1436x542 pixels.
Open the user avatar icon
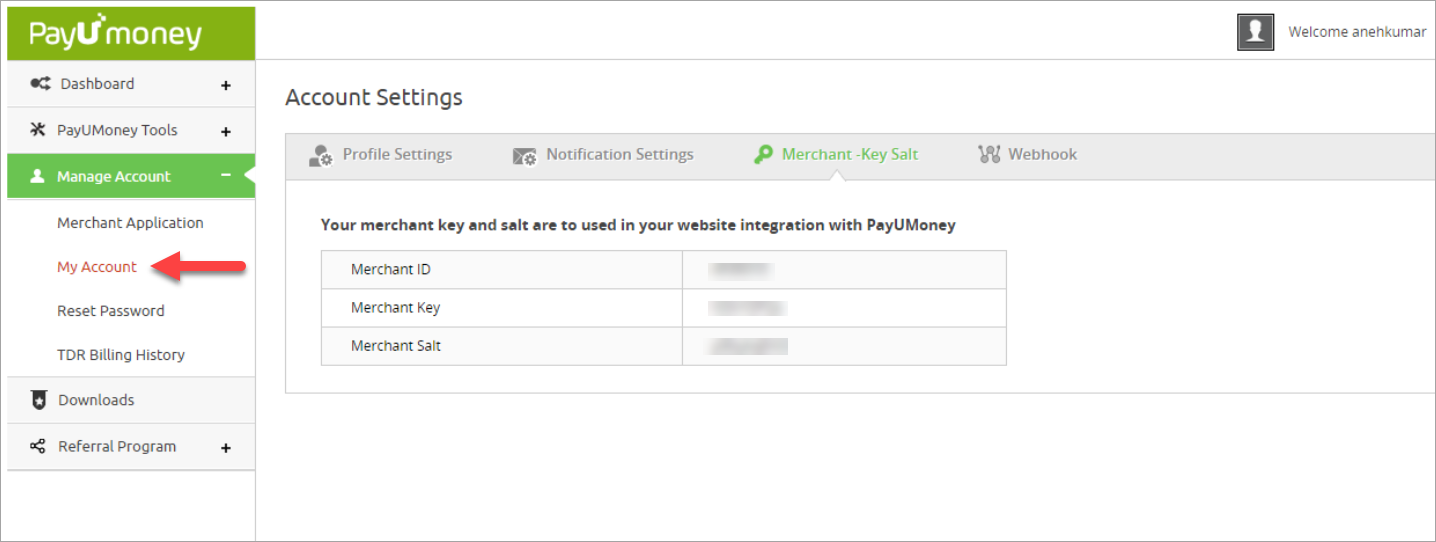(1255, 32)
